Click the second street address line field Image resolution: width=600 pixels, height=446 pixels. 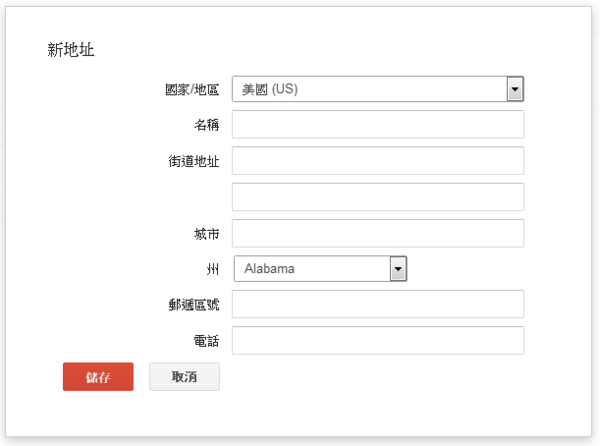(378, 196)
